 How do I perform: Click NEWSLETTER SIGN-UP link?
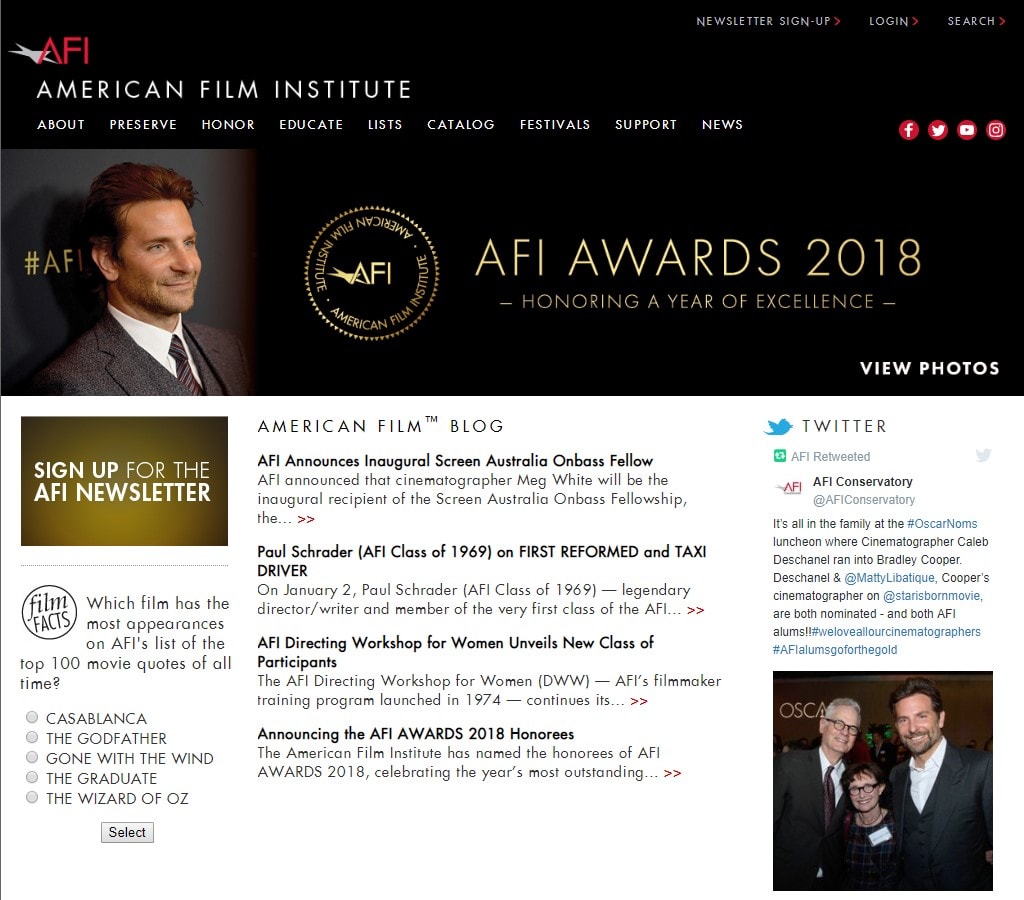[768, 22]
